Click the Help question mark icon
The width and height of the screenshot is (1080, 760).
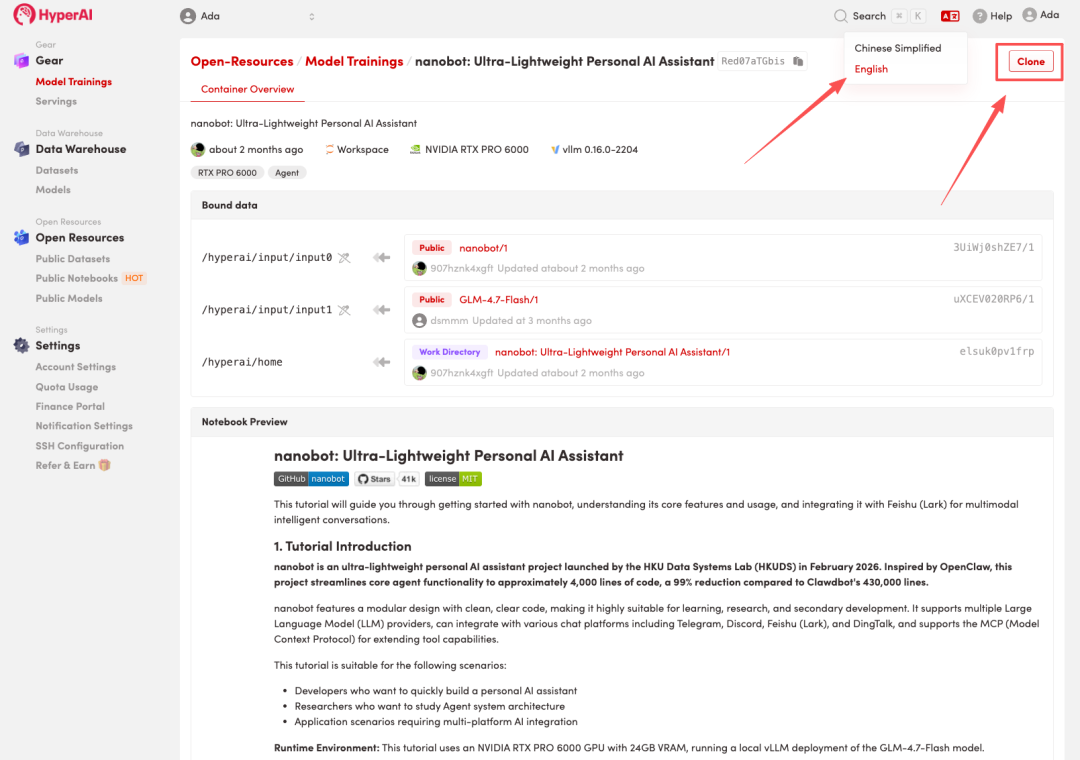tap(980, 16)
